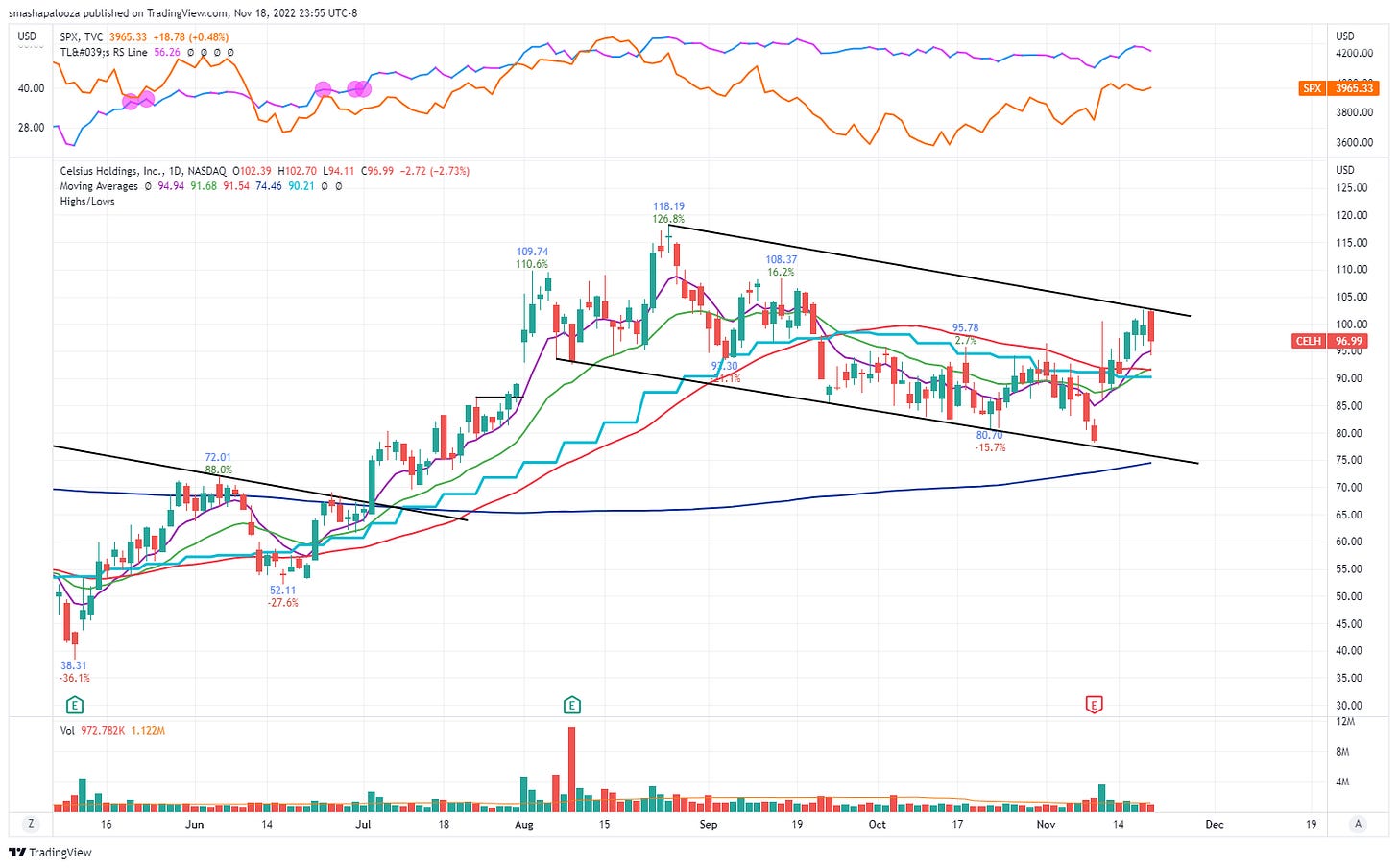
Task: Click the O102.39 open value in legend
Action: click(252, 171)
